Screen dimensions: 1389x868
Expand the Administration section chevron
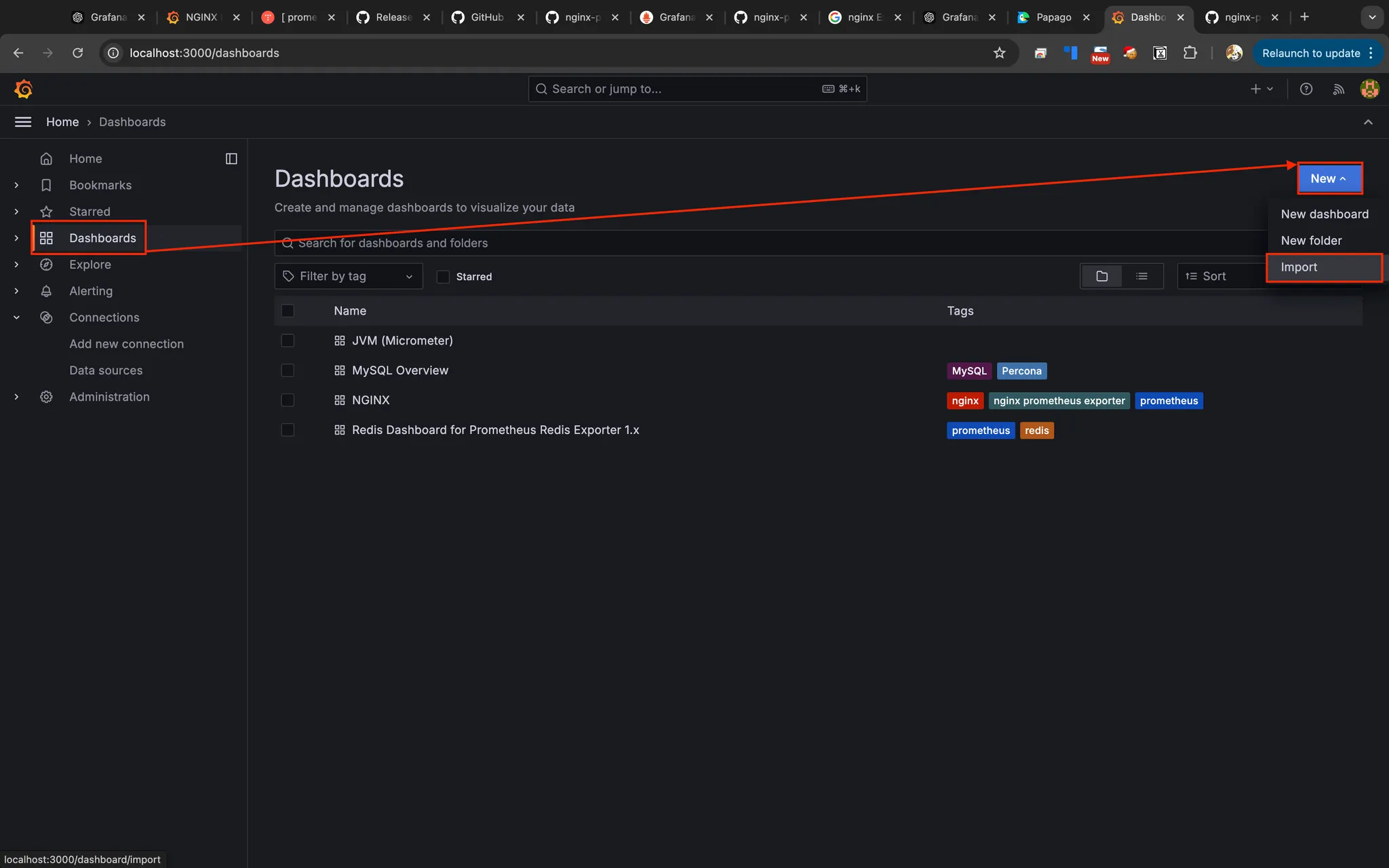[x=16, y=397]
